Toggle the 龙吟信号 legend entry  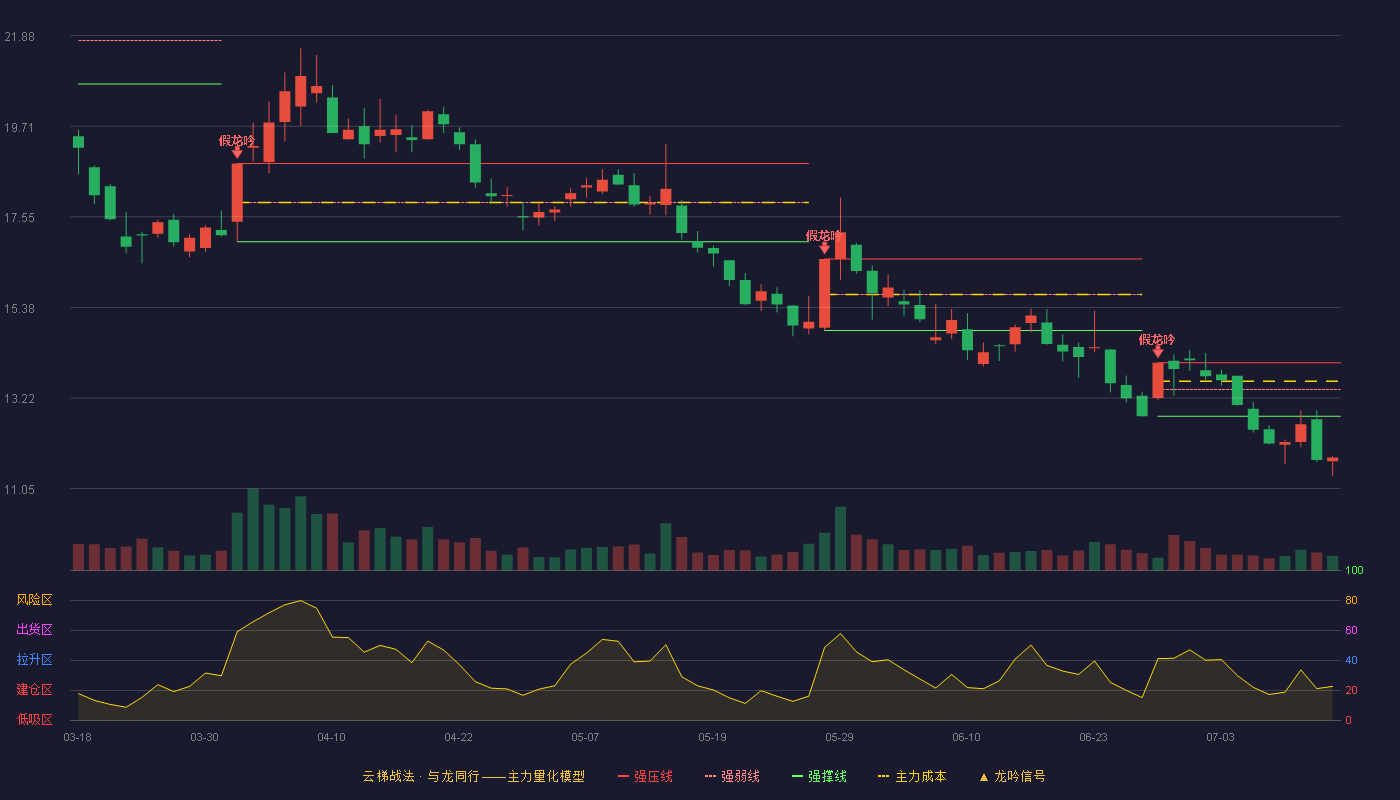tap(1012, 776)
